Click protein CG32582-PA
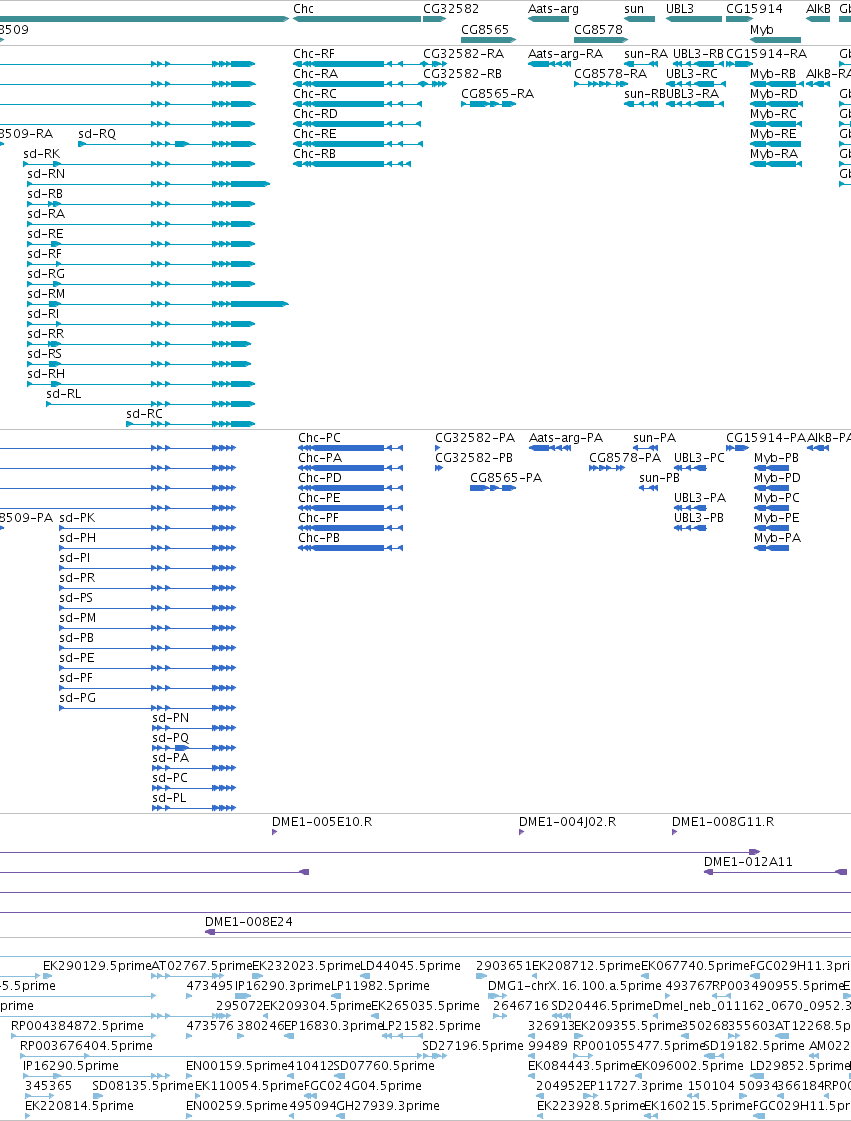Viewport: 851px width, 1121px height. [438, 448]
